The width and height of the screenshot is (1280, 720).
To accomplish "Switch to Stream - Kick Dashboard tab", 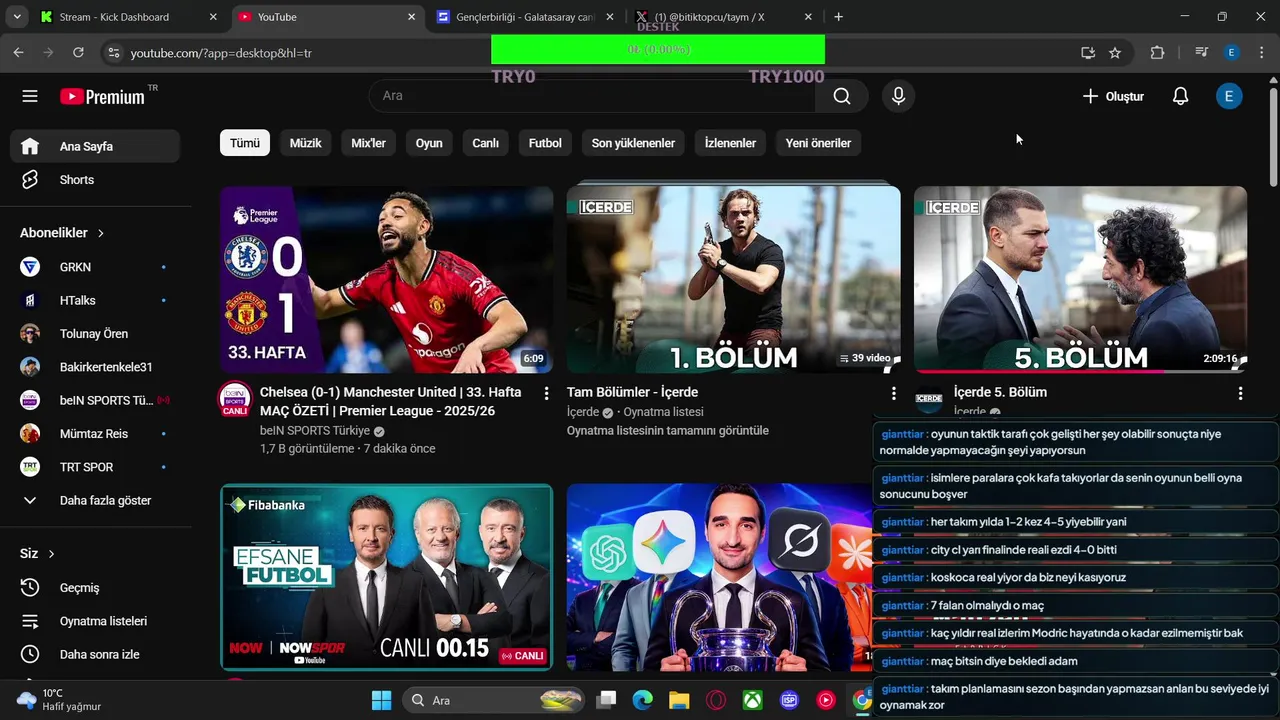I will coord(128,17).
